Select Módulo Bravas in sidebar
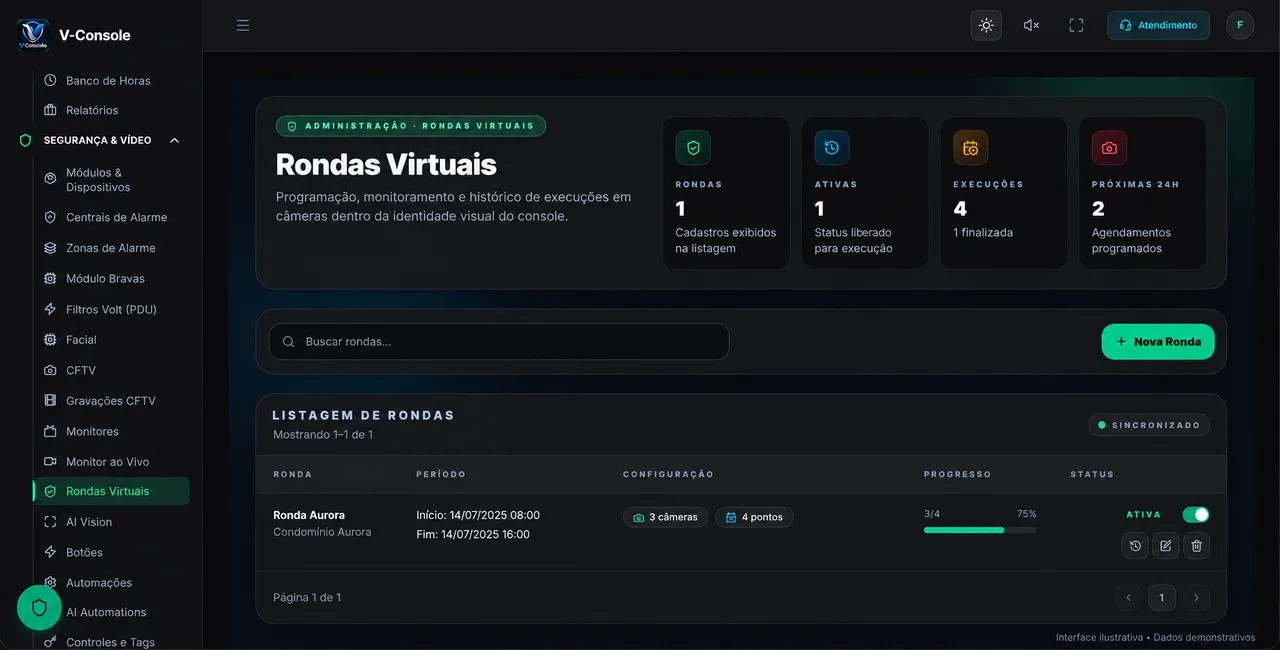 click(105, 278)
